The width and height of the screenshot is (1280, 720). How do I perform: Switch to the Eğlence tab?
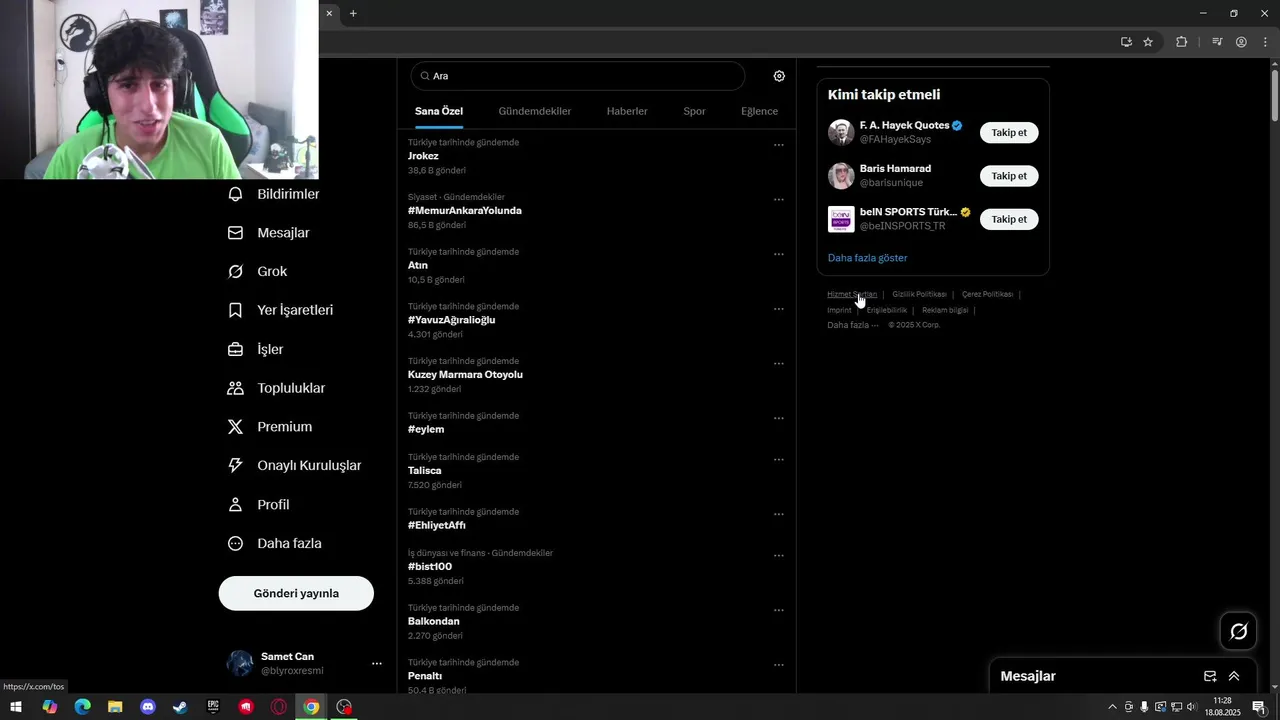pyautogui.click(x=759, y=111)
